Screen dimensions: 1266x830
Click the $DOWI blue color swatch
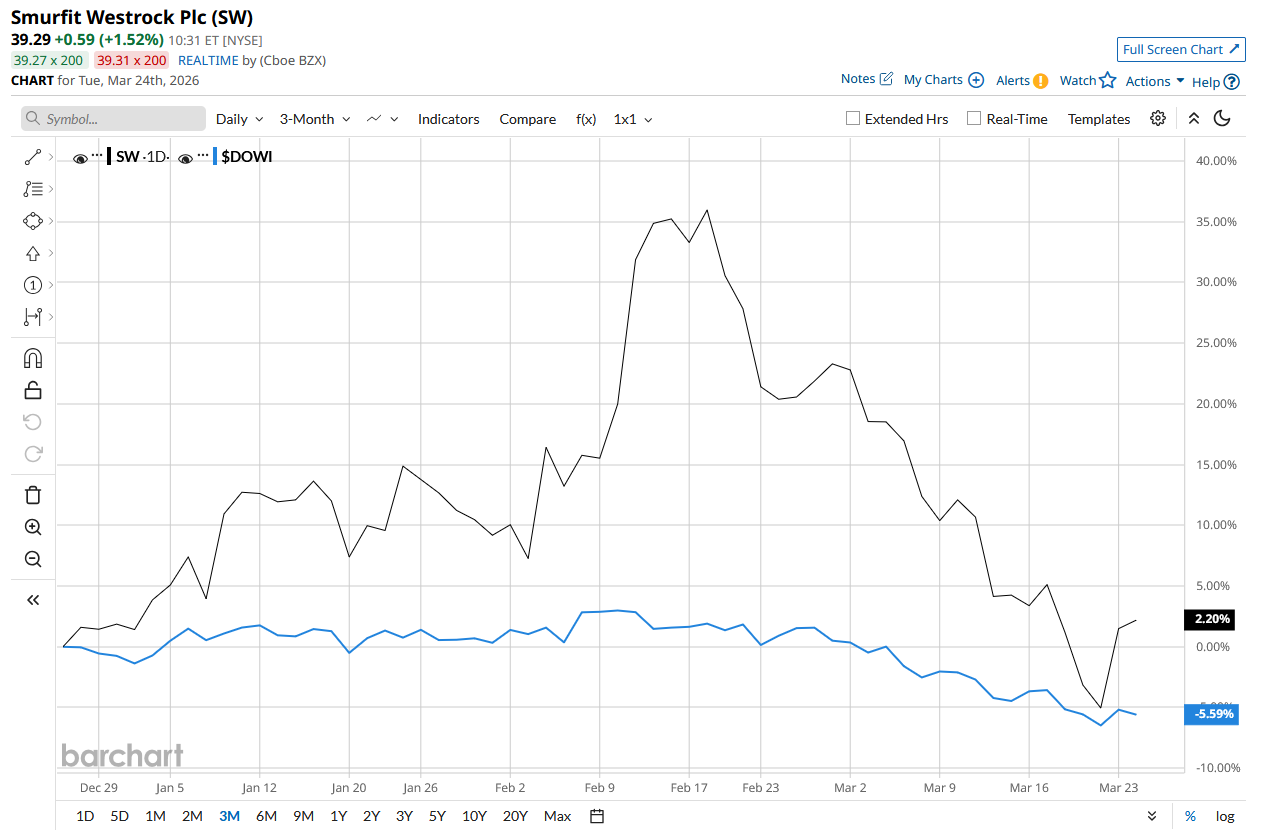pyautogui.click(x=214, y=157)
